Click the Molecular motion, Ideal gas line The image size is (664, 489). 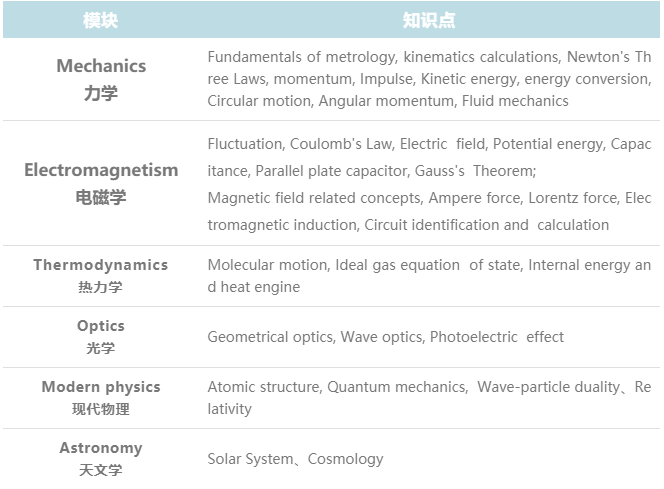pos(429,265)
